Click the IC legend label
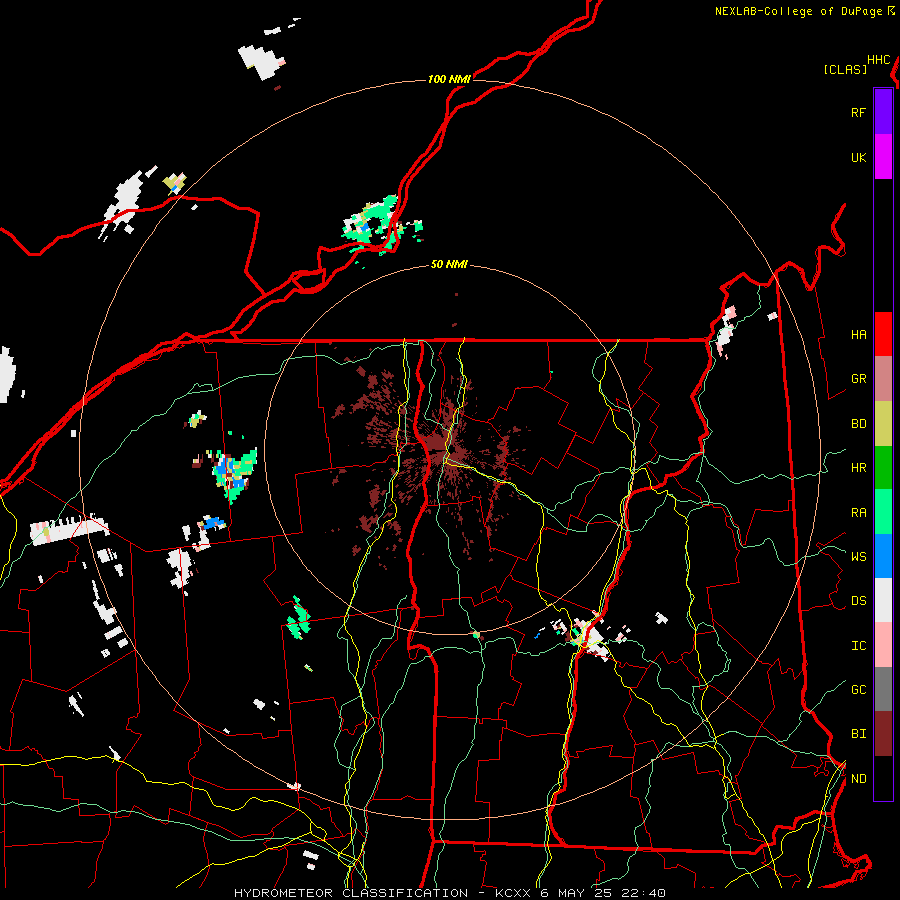 pos(858,646)
